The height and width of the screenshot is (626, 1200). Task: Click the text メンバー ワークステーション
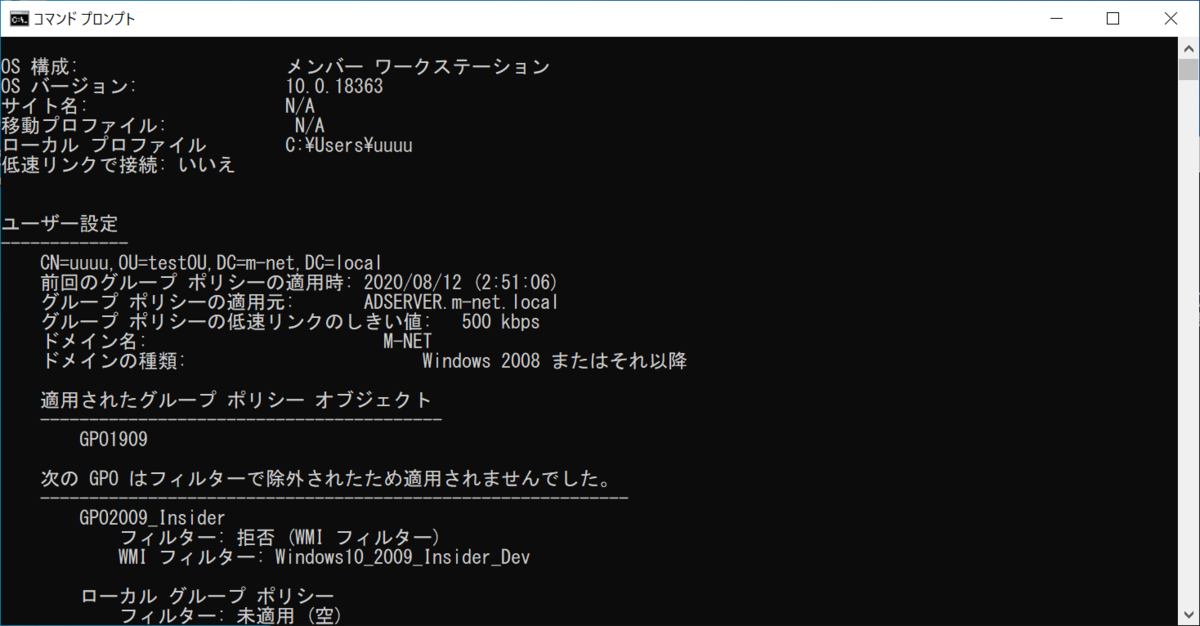pos(418,67)
